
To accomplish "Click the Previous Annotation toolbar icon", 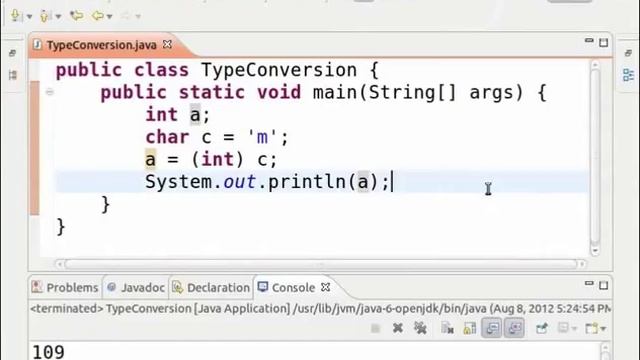I will [44, 16].
